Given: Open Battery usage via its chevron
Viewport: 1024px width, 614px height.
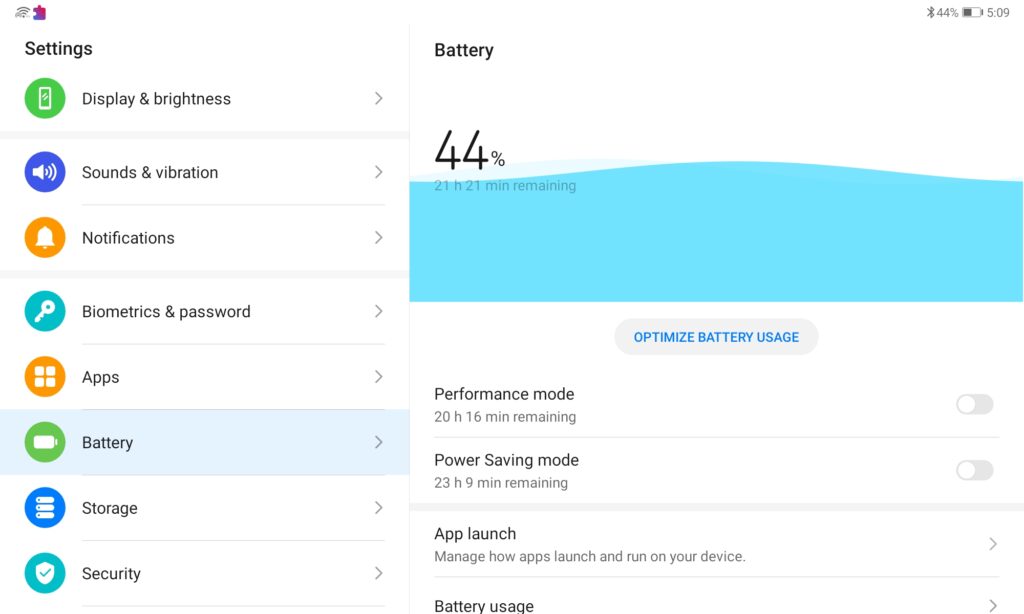Looking at the screenshot, I should coord(993,605).
